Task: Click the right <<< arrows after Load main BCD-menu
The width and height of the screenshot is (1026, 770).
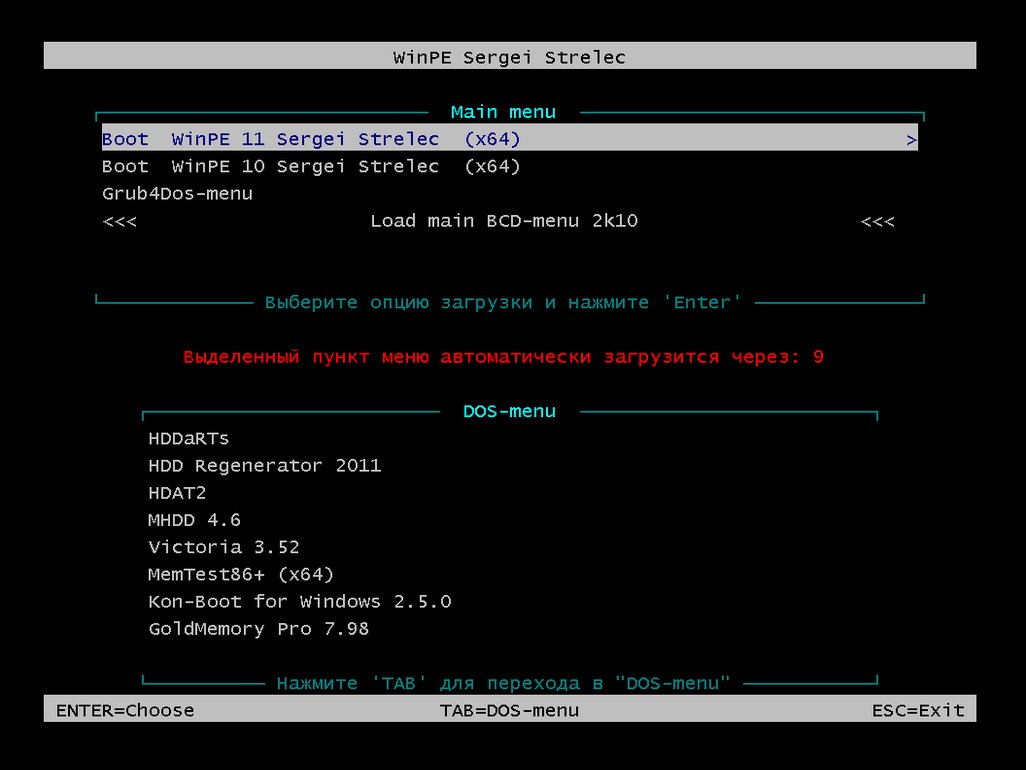Action: [x=877, y=221]
